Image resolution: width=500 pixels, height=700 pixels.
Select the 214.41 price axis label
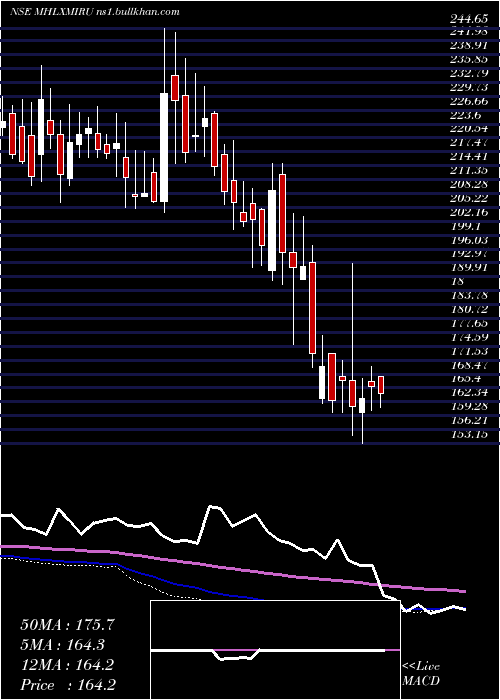click(469, 157)
